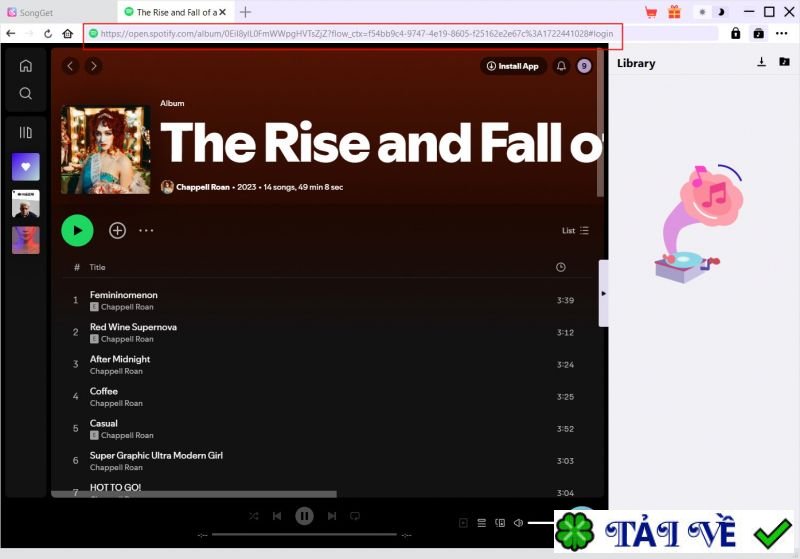Toggle repeat in the player bar
This screenshot has width=800, height=559.
[355, 516]
